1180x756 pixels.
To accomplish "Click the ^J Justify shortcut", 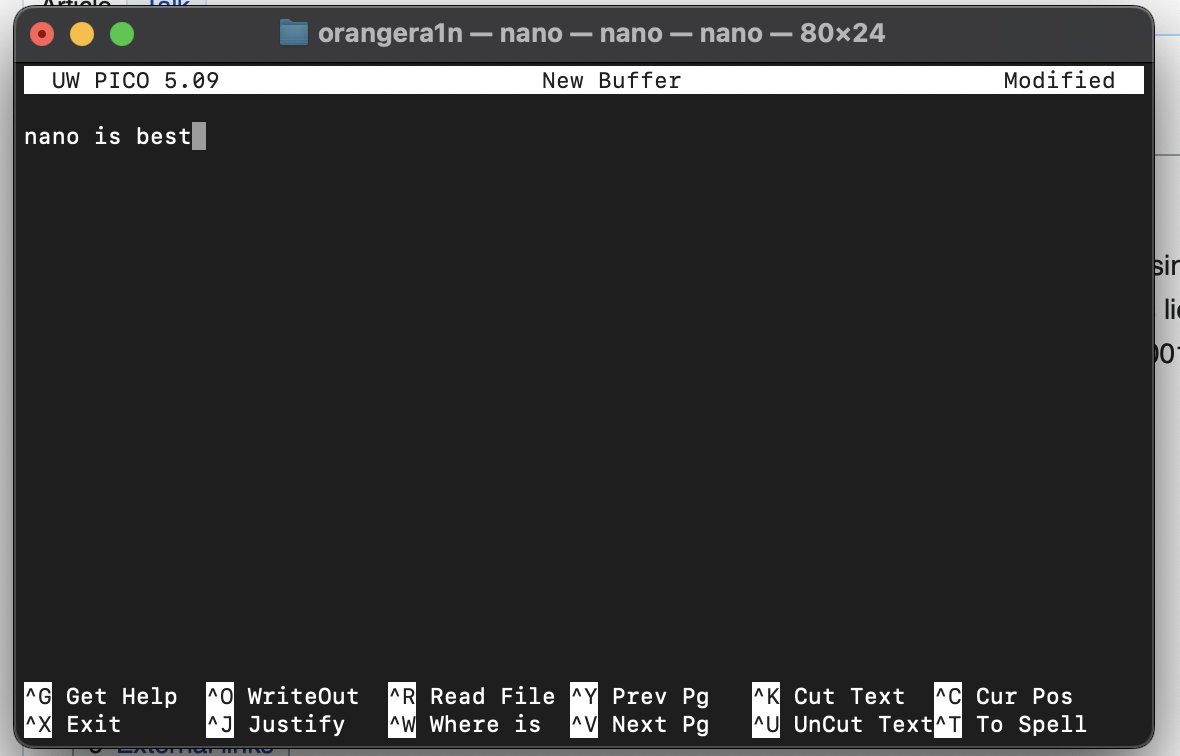I will click(x=275, y=724).
